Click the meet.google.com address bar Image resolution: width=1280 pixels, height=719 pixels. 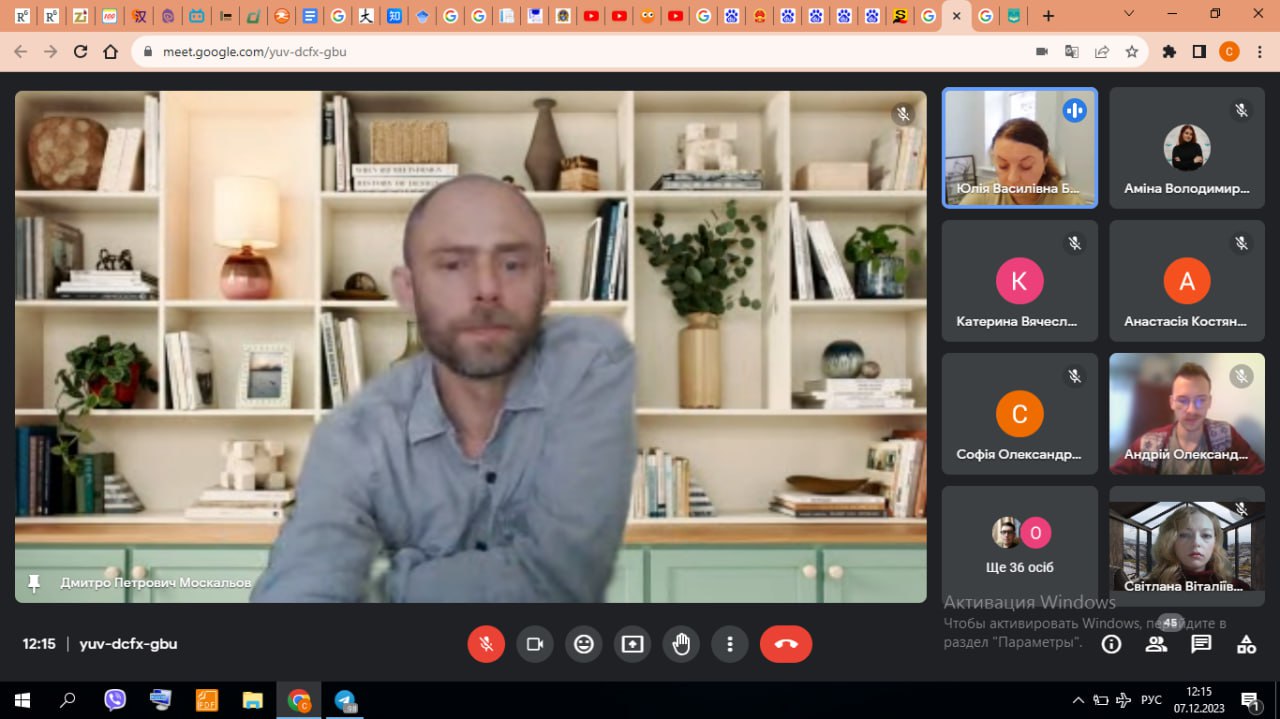580,52
